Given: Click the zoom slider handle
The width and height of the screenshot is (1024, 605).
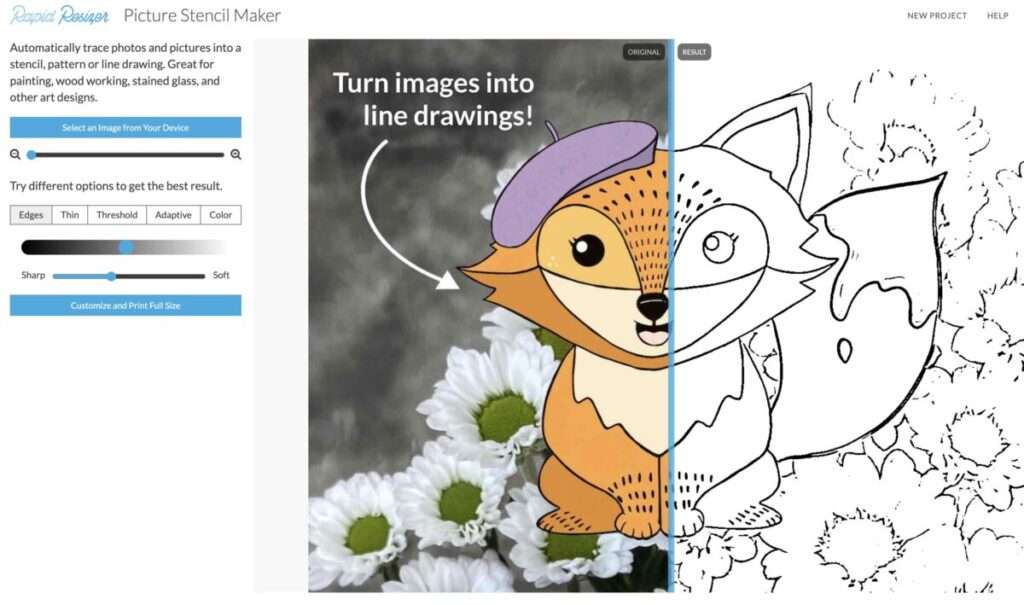Looking at the screenshot, I should [32, 154].
